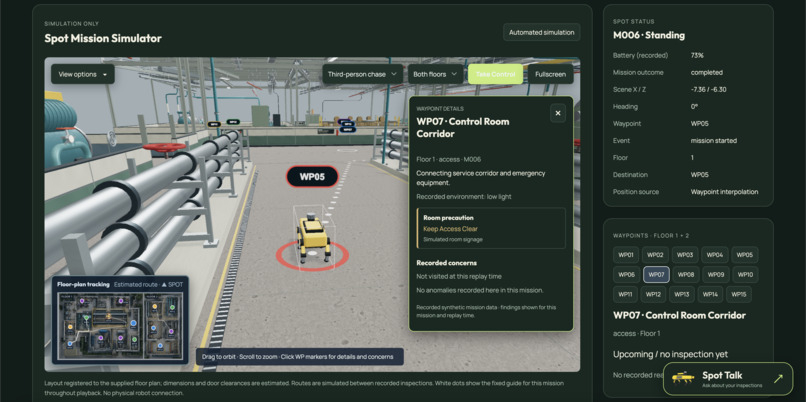
Task: Click the "Keep Access Clear" precaution text
Action: [450, 229]
